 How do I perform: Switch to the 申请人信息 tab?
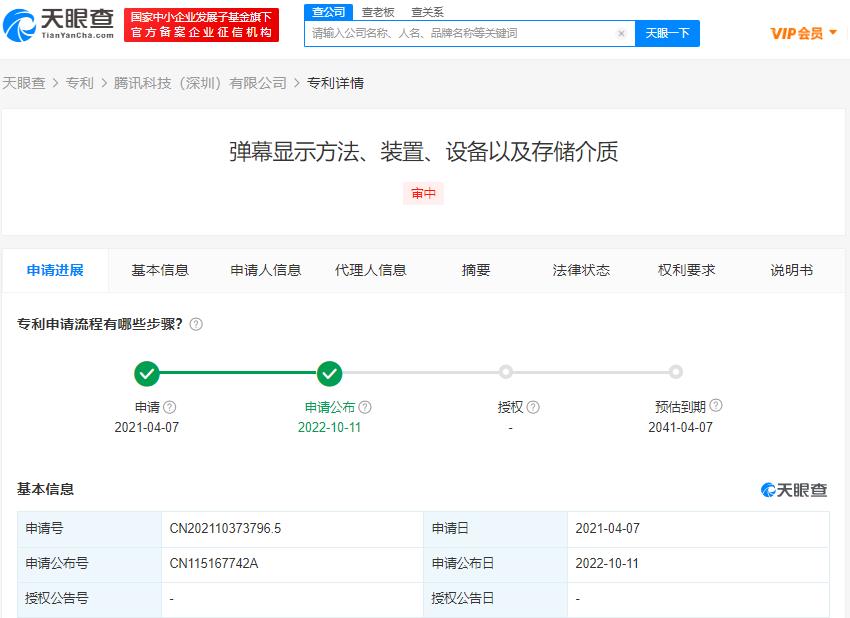[x=266, y=270]
